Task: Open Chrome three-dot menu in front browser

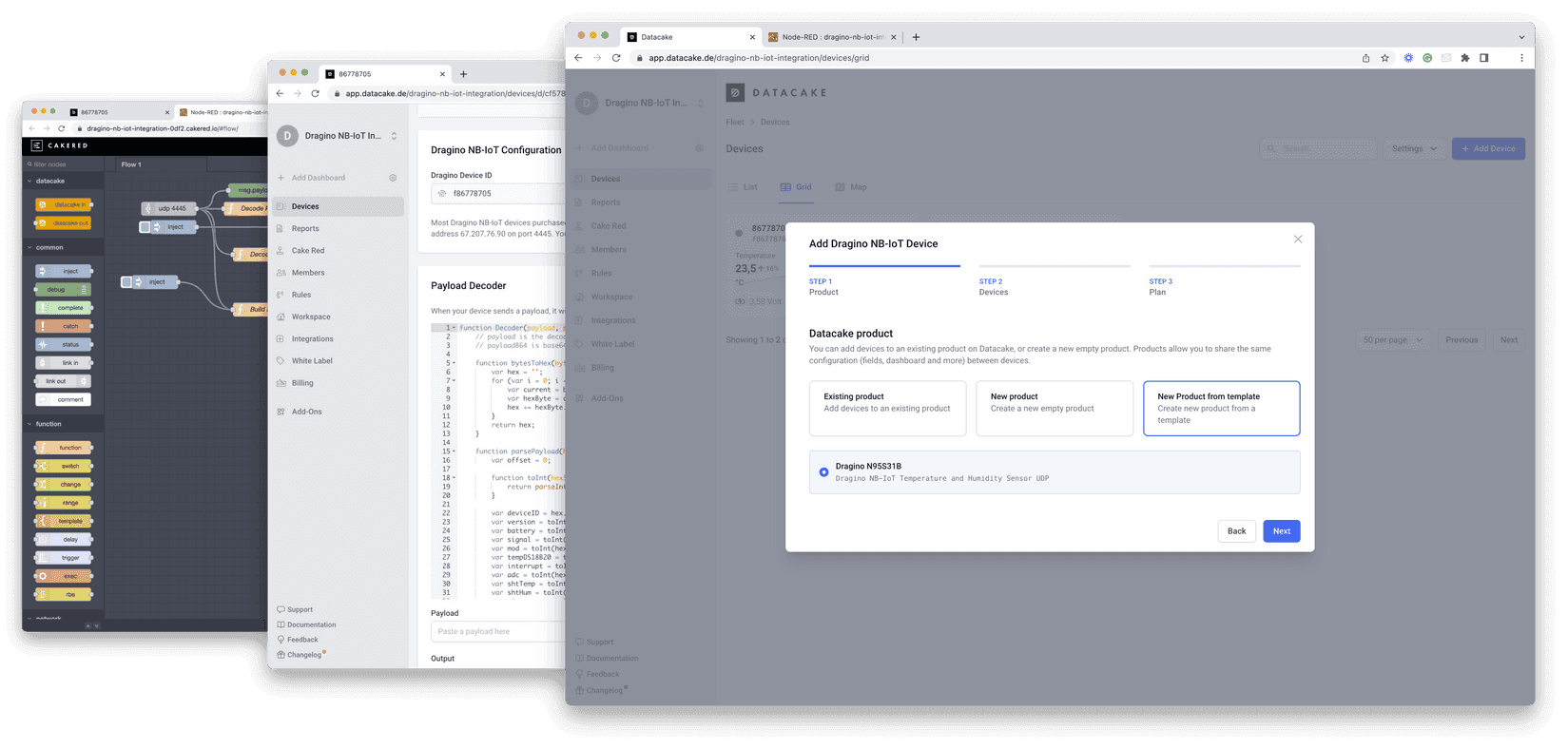Action: click(1521, 58)
